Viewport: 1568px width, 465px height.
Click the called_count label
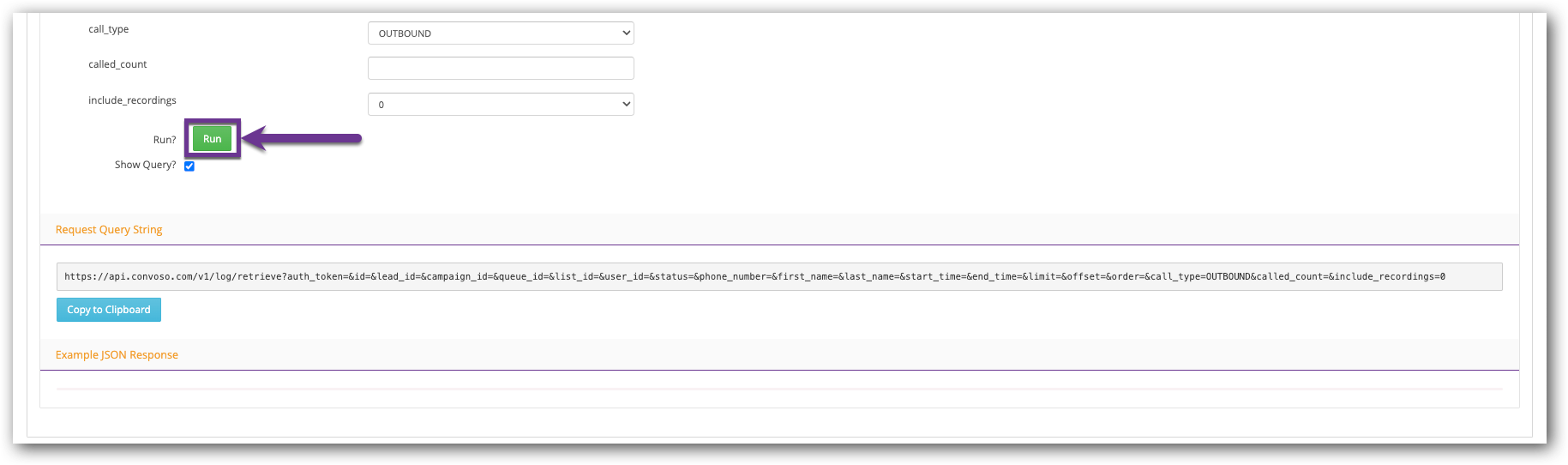(x=117, y=64)
